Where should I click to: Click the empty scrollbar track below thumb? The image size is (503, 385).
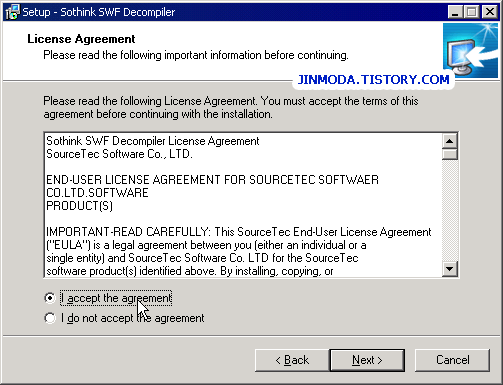click(450, 211)
